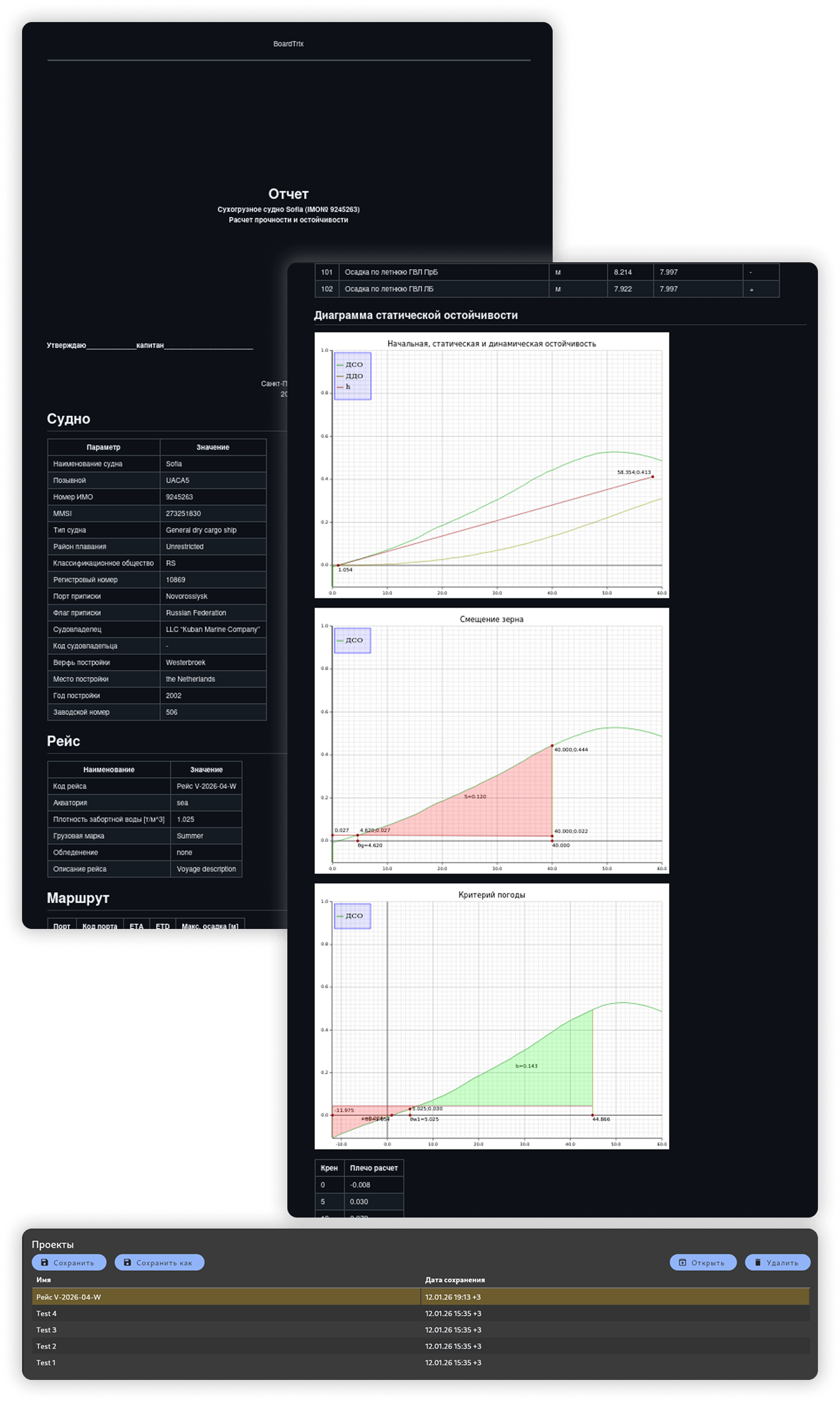Click the open-archive icon on Открыть
Image resolution: width=840 pixels, height=1402 pixels.
coord(682,1262)
